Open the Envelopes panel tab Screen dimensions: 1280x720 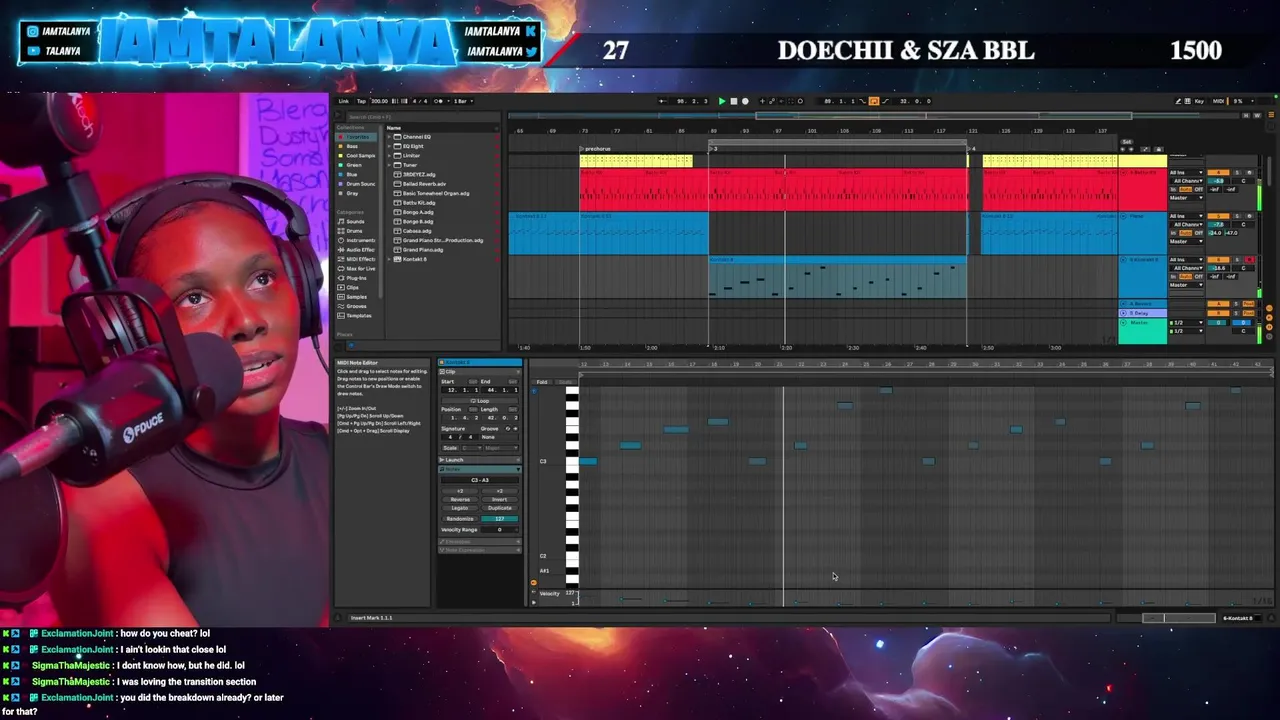point(480,542)
